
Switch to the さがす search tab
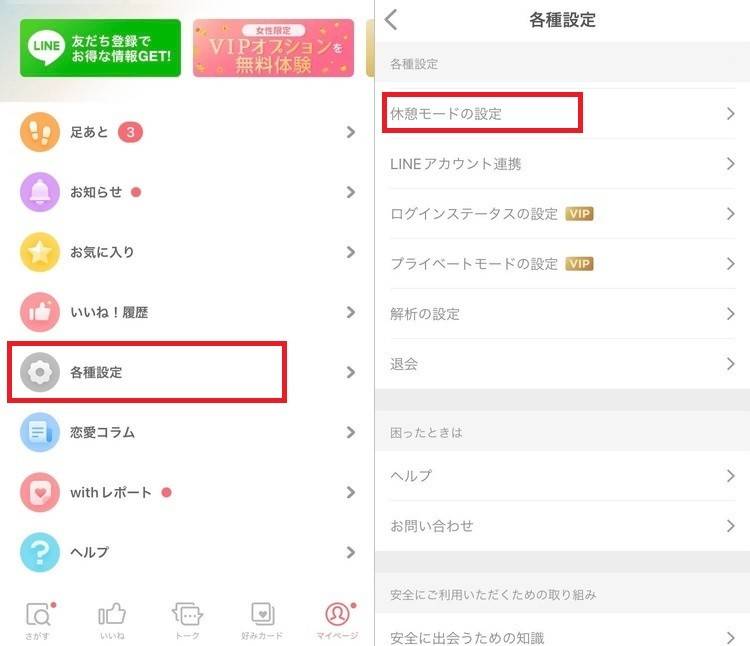(38, 621)
